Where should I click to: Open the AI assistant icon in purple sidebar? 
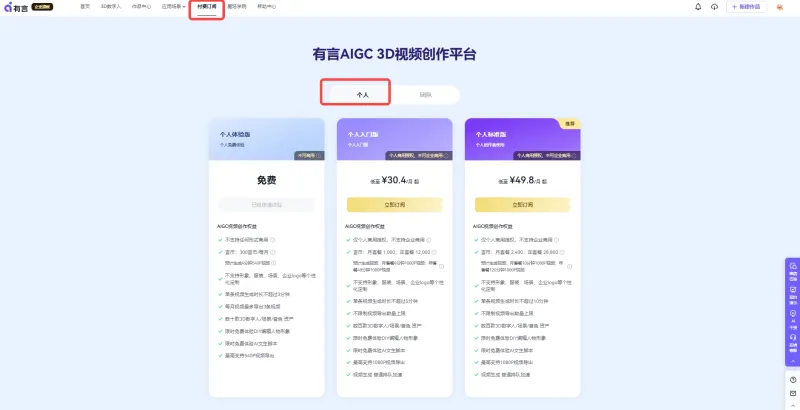click(793, 313)
